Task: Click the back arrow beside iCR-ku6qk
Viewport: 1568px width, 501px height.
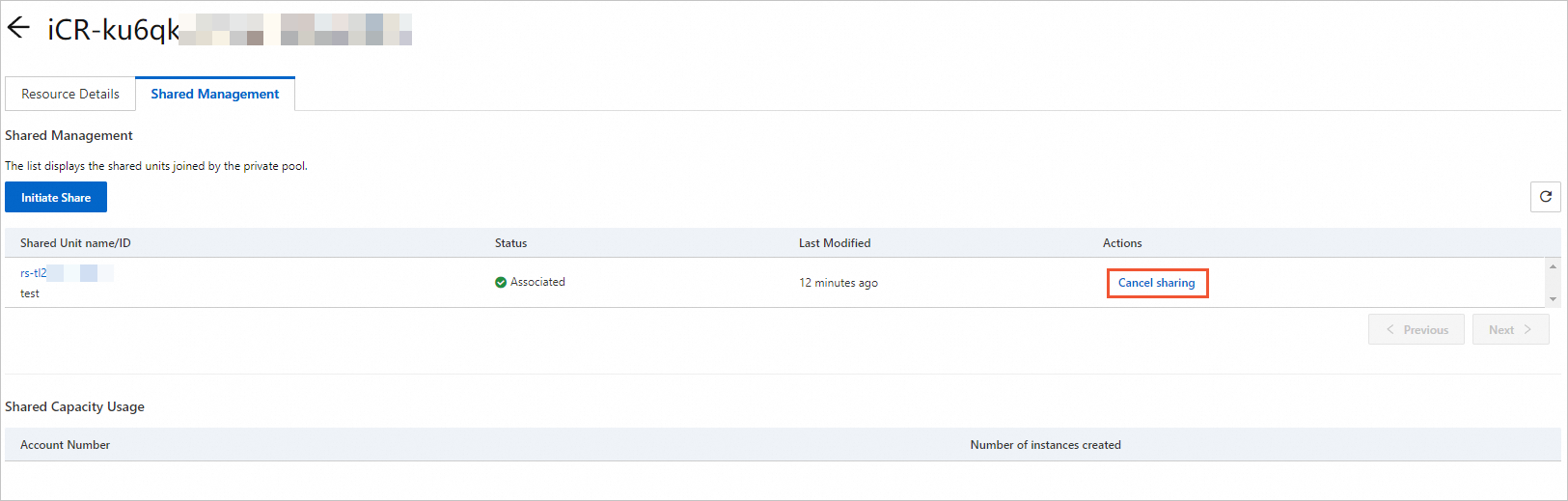Action: pyautogui.click(x=18, y=28)
